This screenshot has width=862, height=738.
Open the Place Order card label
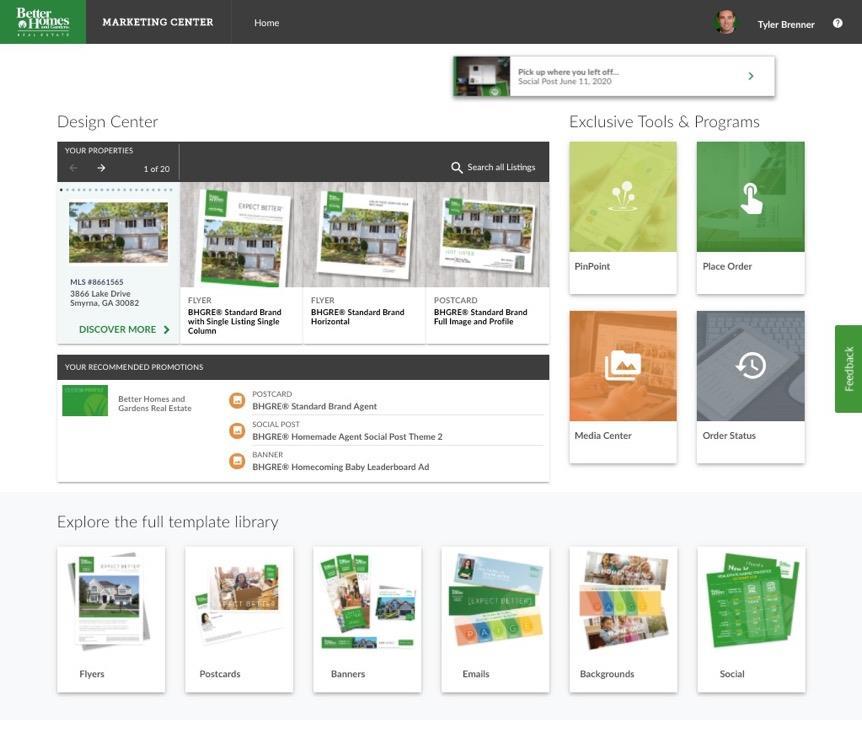727,266
